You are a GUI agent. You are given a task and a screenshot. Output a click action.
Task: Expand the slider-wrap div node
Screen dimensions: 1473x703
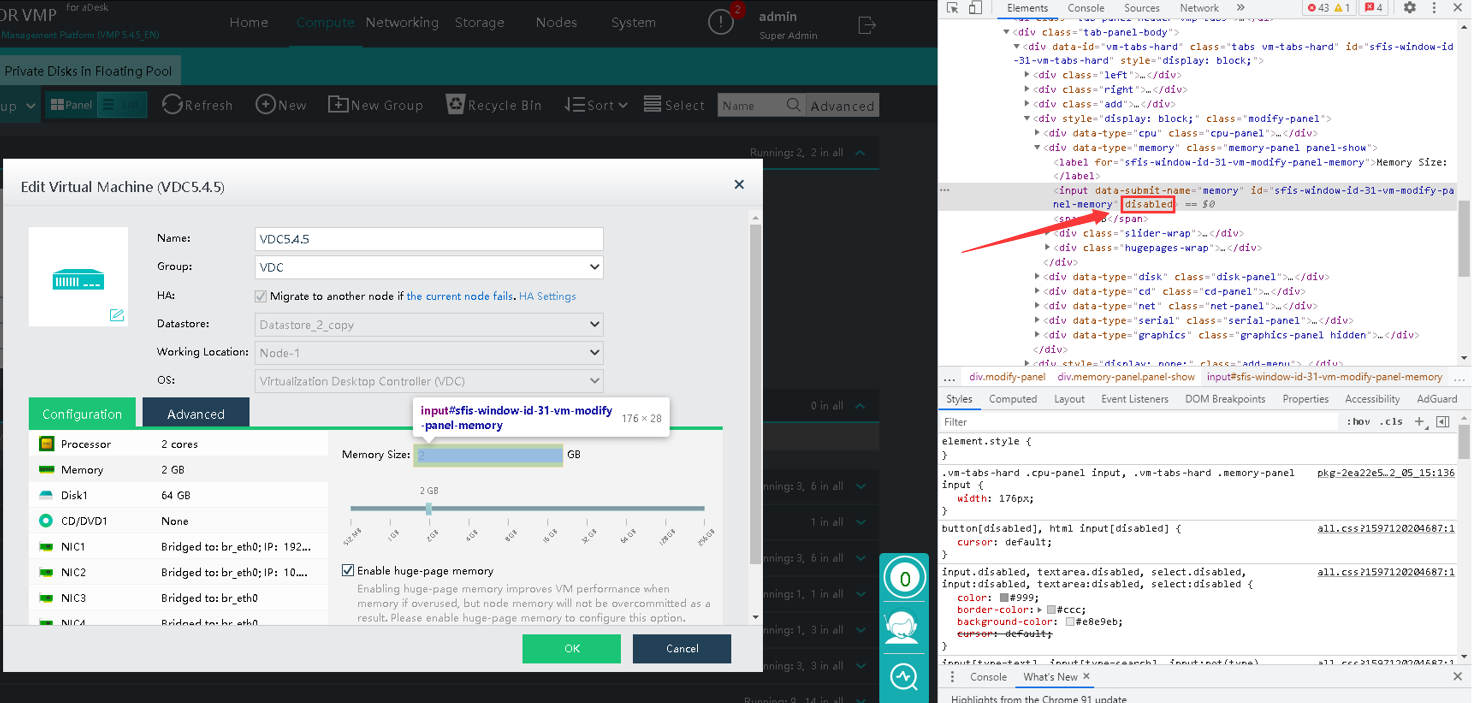pos(1048,233)
